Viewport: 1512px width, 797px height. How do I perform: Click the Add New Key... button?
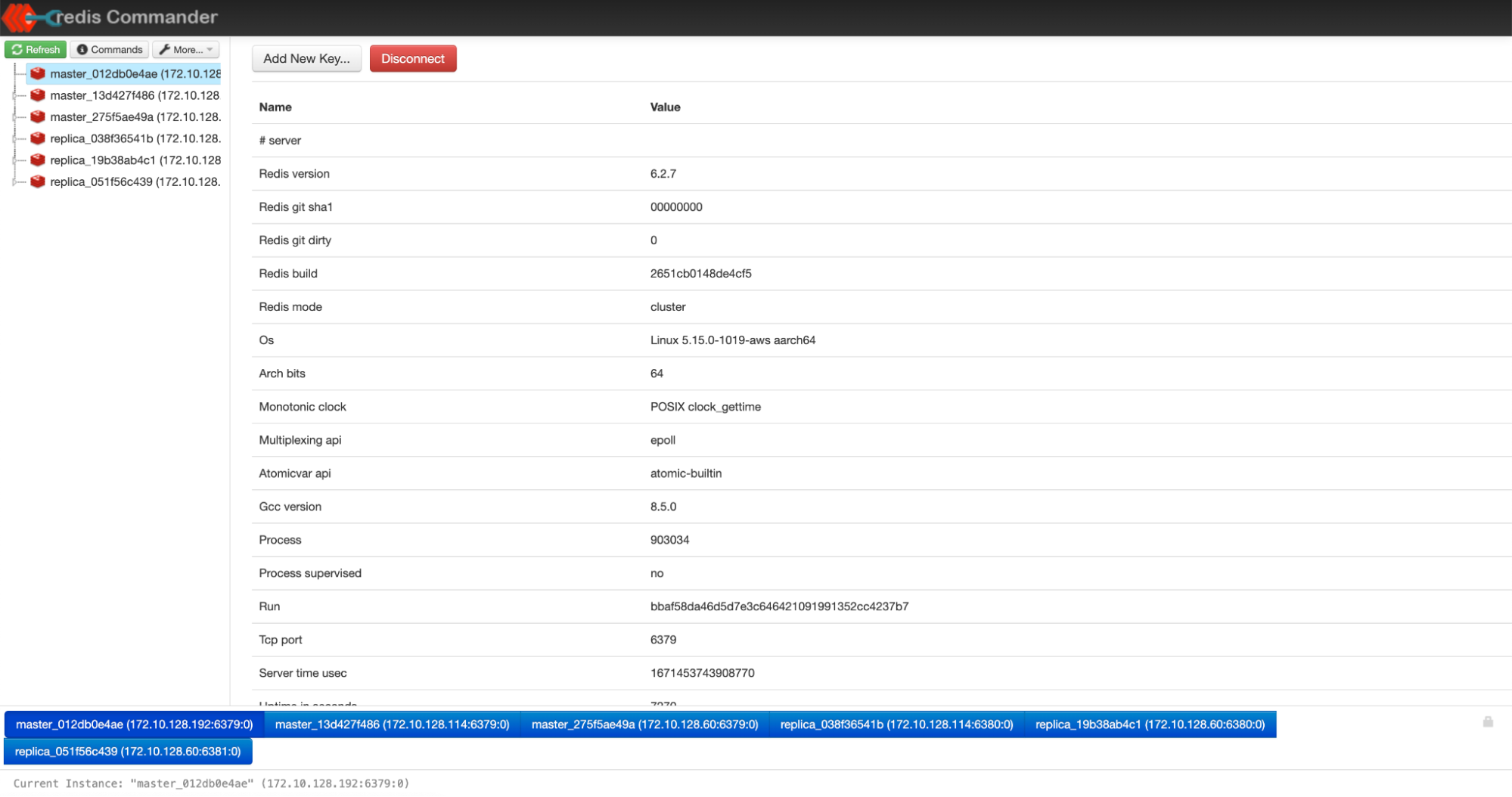click(306, 58)
